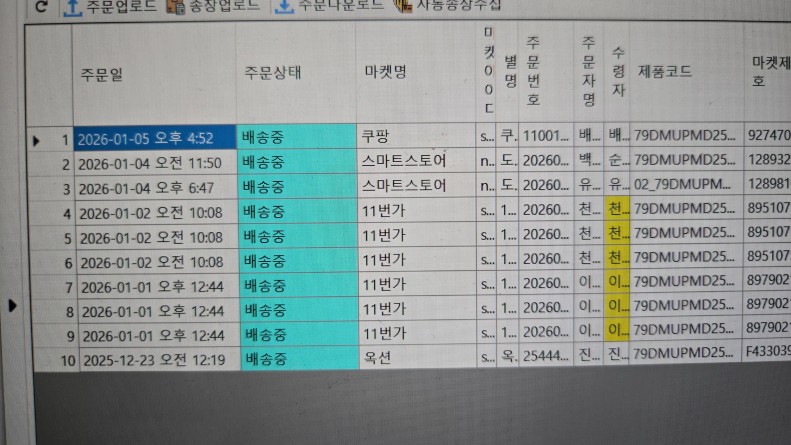The image size is (791, 445).
Task: Click the orderer name cell 진... in row 10
Action: tap(589, 355)
